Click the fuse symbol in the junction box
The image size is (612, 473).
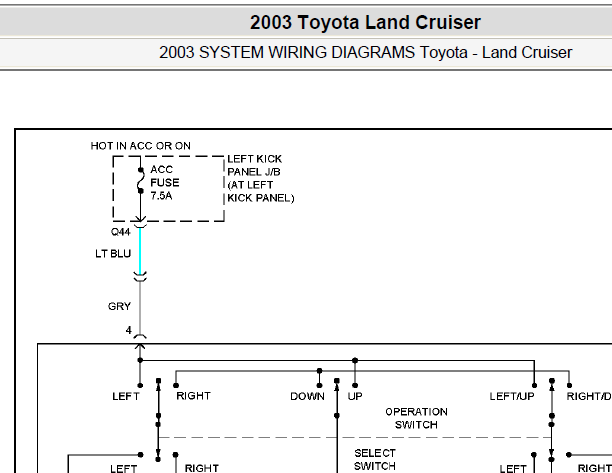(141, 181)
